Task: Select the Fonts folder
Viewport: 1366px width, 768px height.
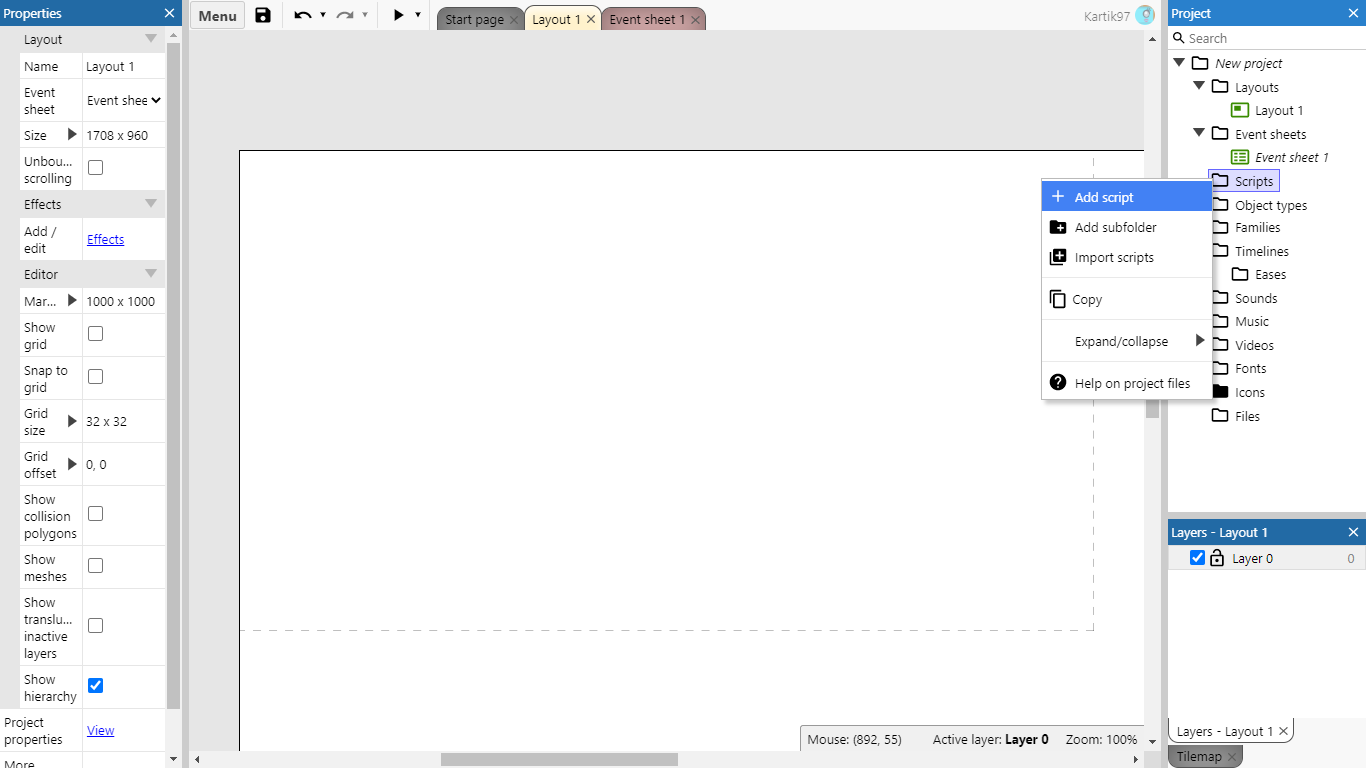Action: coord(1251,368)
